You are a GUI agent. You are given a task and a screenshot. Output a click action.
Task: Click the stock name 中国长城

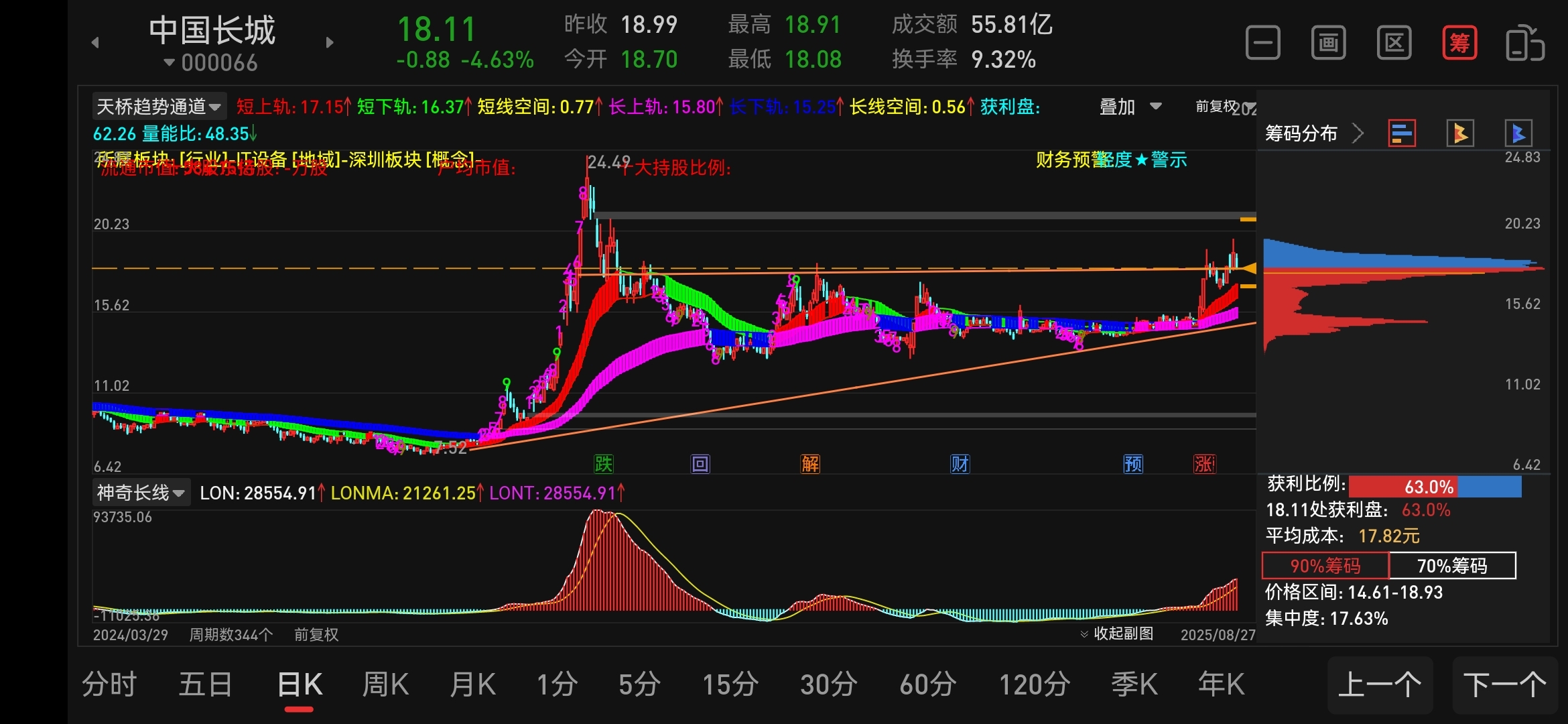(212, 30)
